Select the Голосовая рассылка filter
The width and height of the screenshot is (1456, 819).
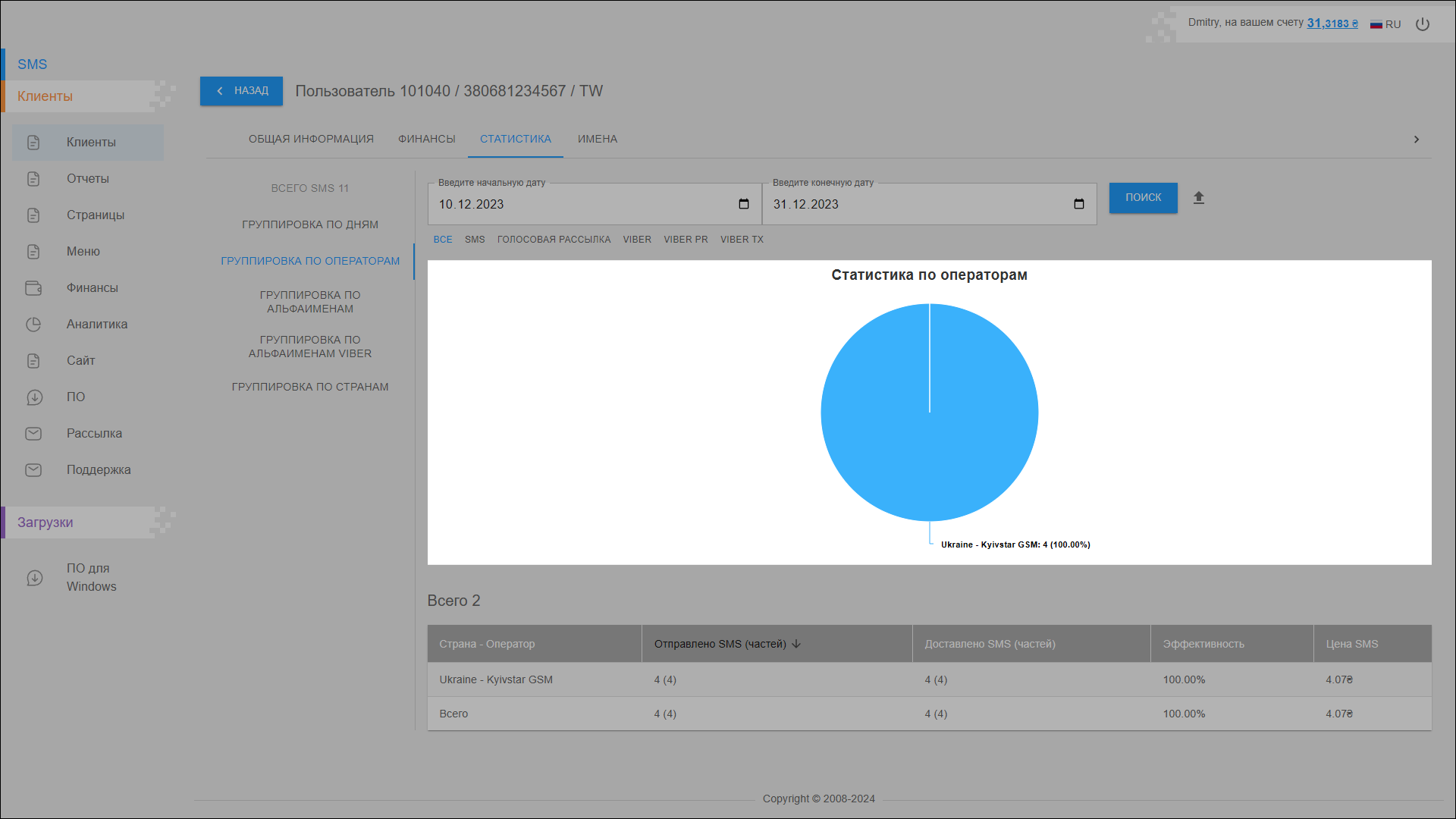pos(554,240)
